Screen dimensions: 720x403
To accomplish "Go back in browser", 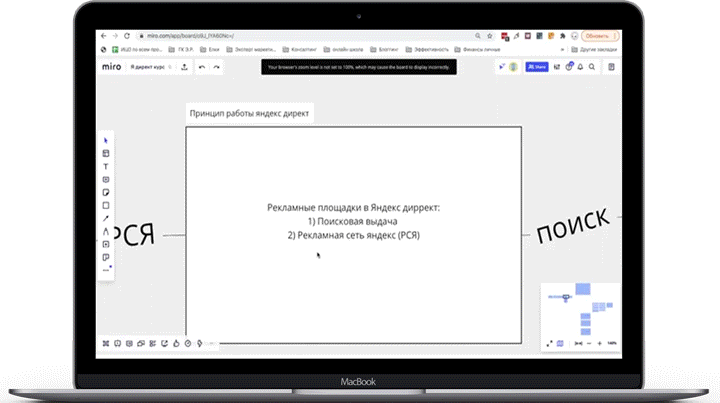I will (x=103, y=36).
